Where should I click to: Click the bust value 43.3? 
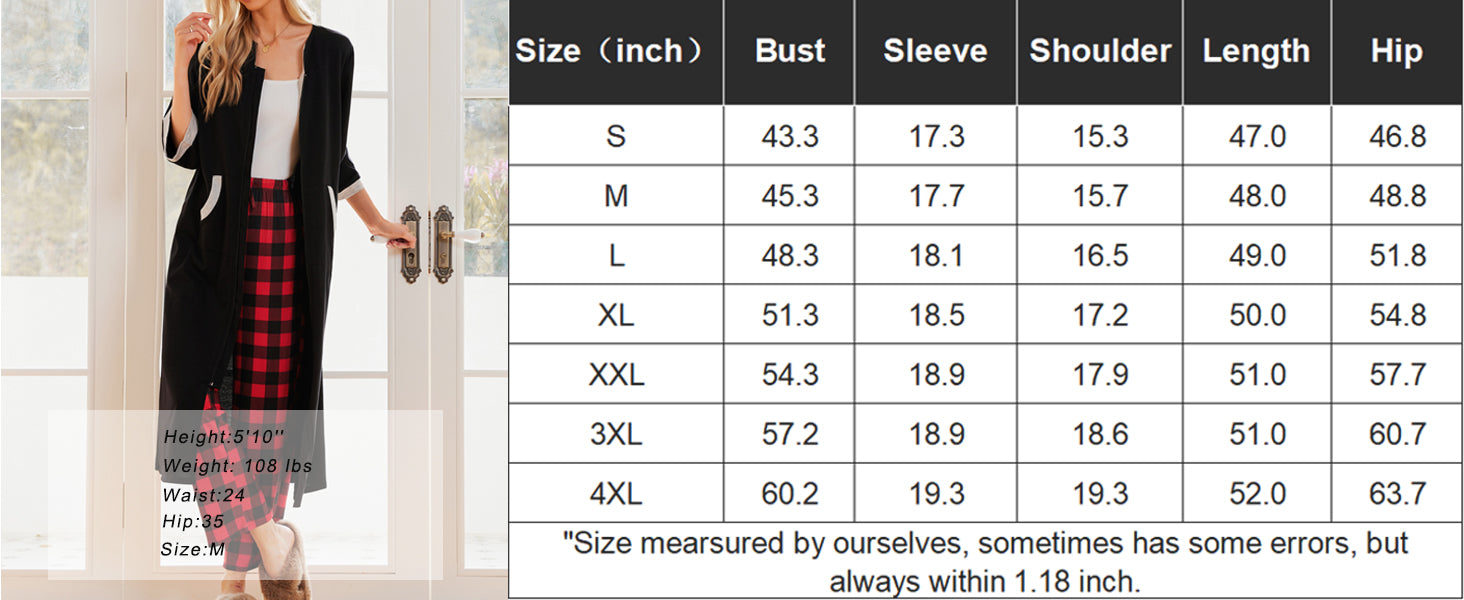(x=790, y=136)
